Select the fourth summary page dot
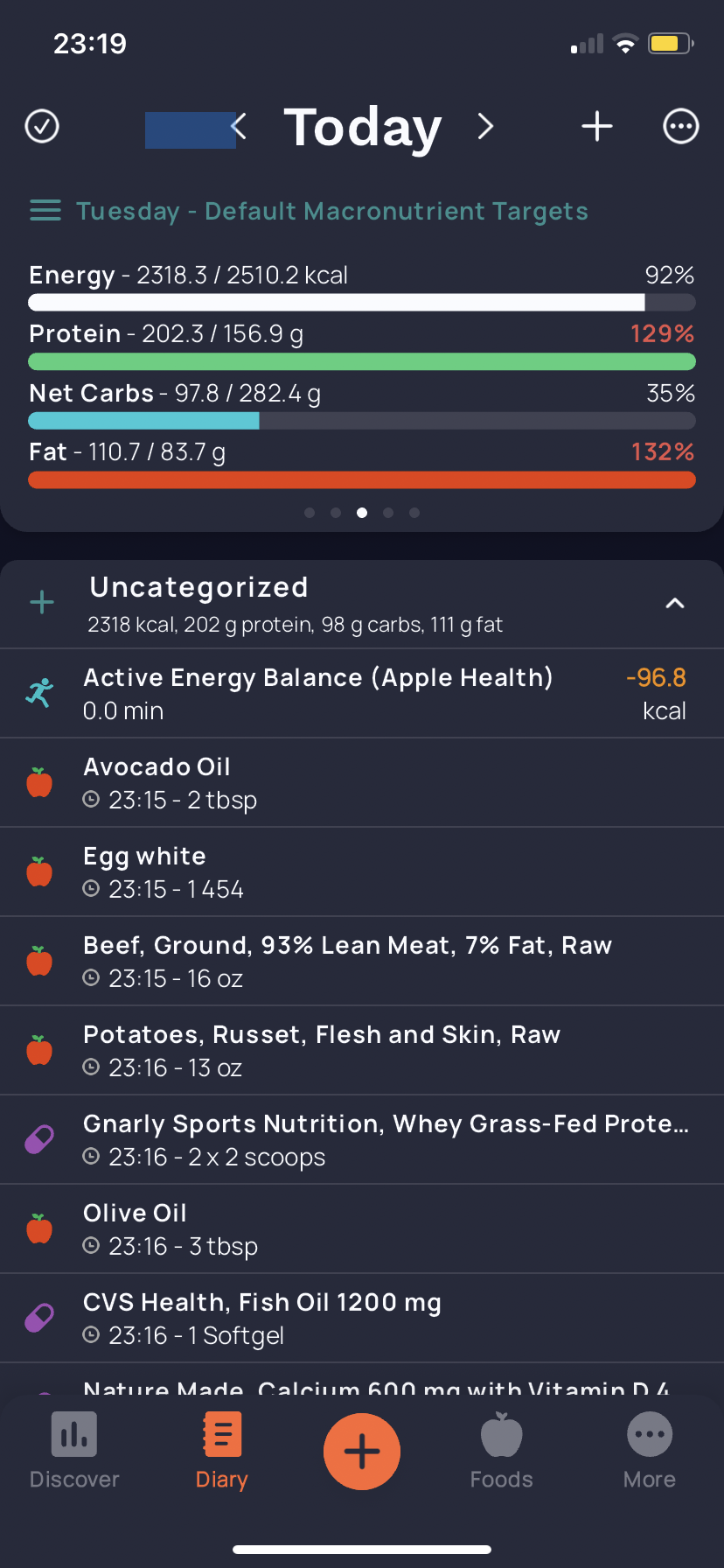This screenshot has width=724, height=1568. (x=388, y=513)
